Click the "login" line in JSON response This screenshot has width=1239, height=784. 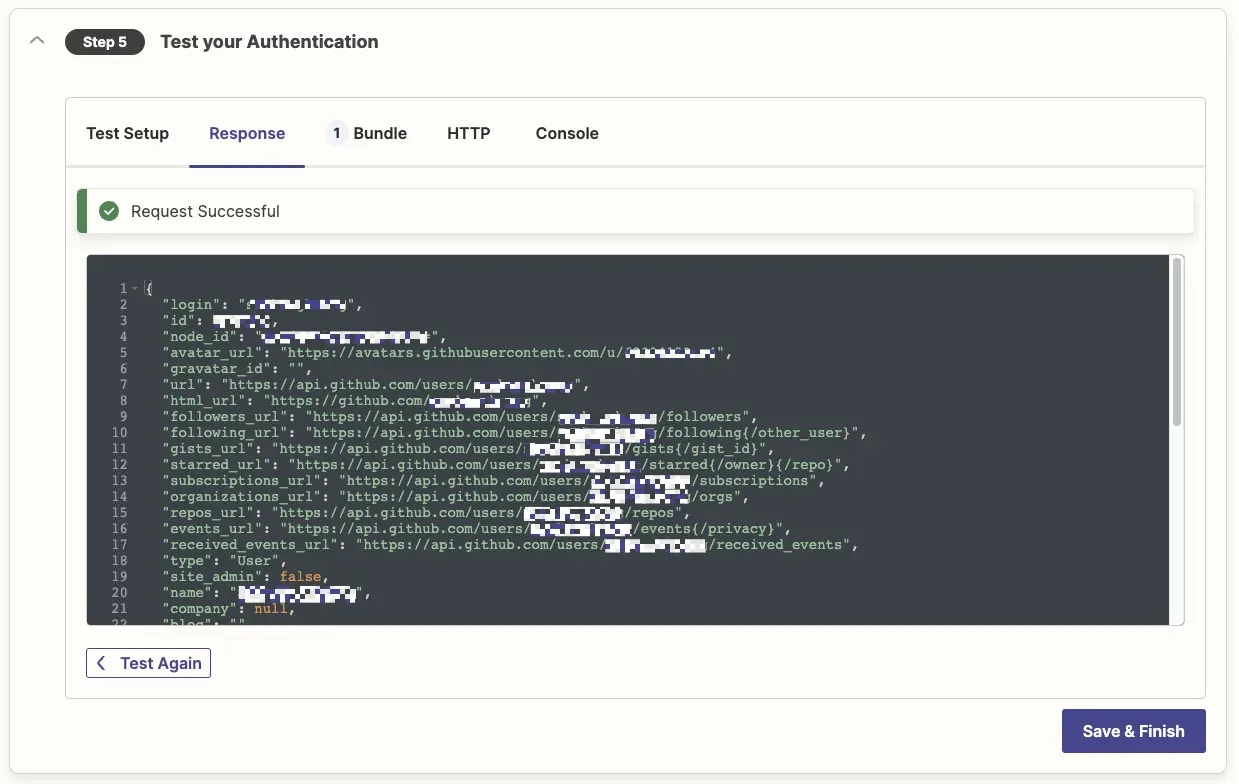(262, 304)
